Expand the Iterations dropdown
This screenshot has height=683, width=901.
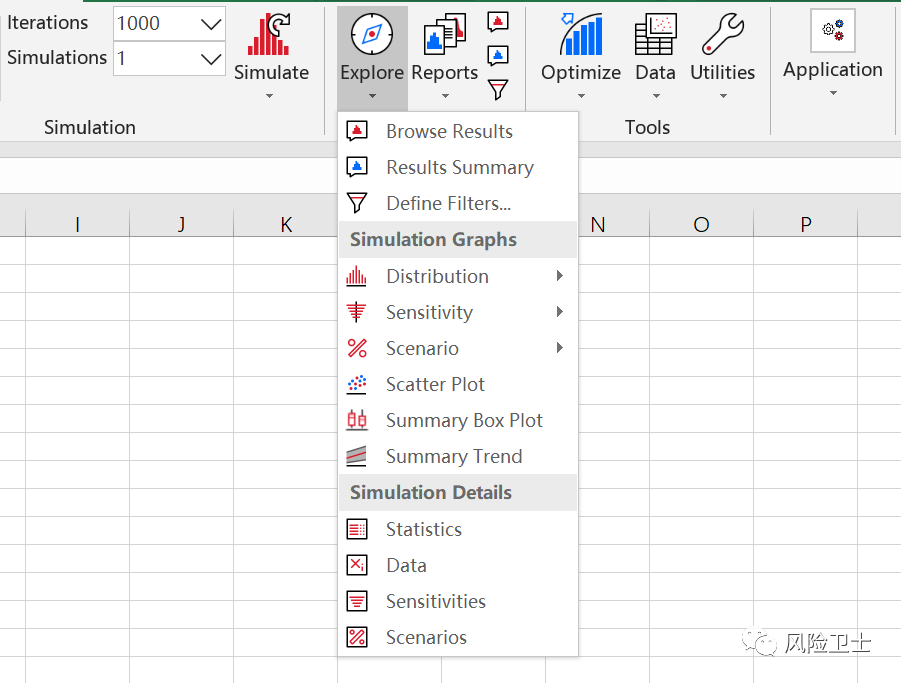coord(211,24)
